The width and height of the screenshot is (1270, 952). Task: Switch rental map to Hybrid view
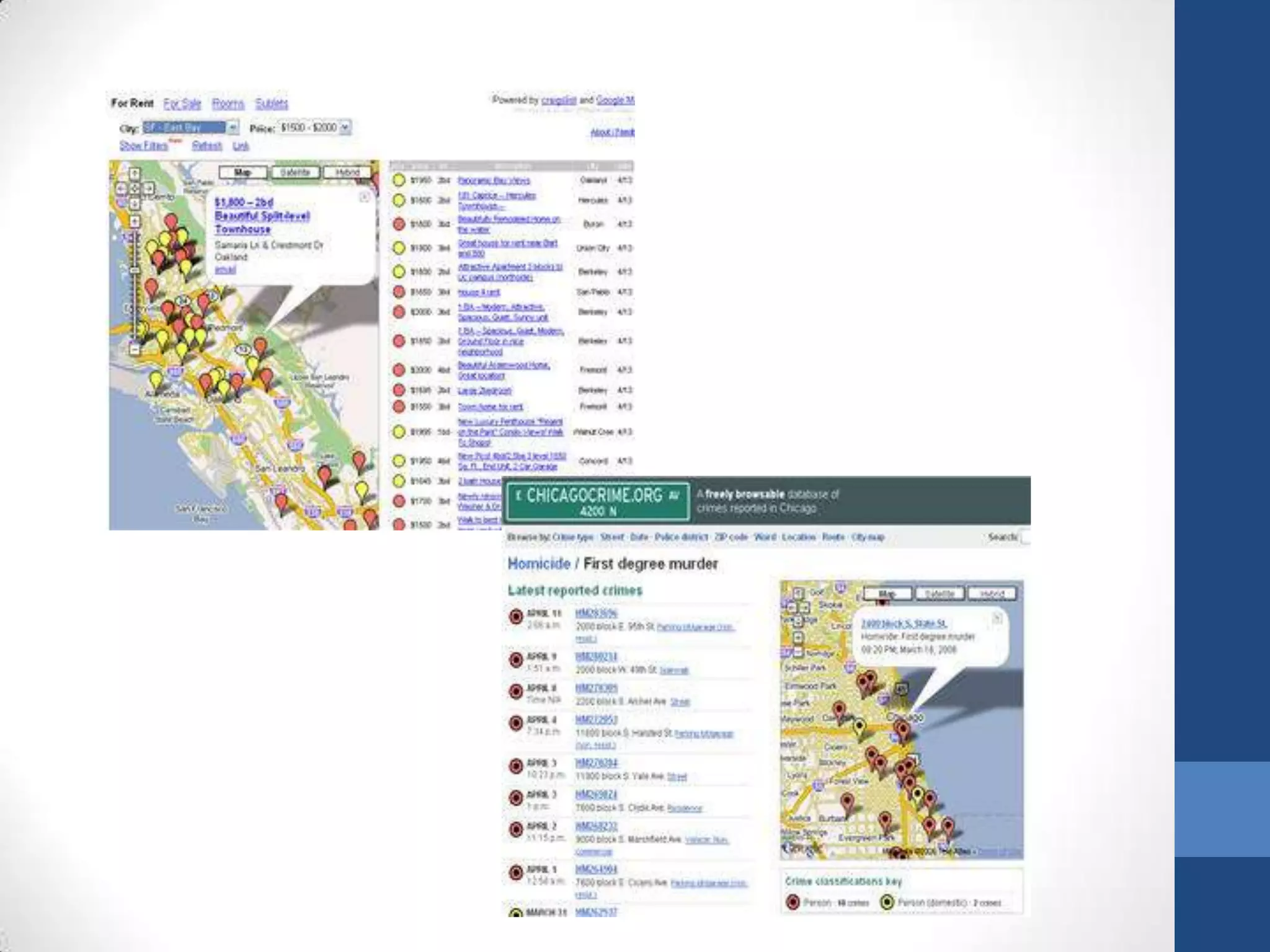pos(347,172)
